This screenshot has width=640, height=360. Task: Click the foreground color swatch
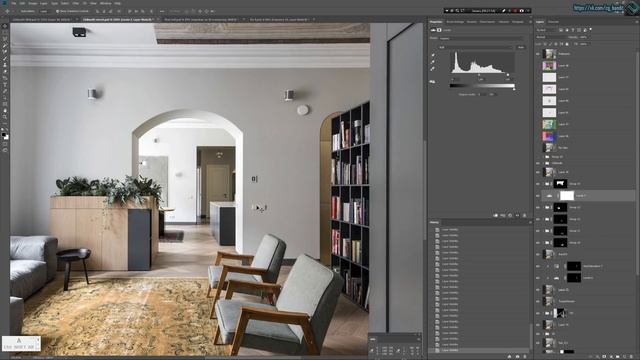pos(4,134)
